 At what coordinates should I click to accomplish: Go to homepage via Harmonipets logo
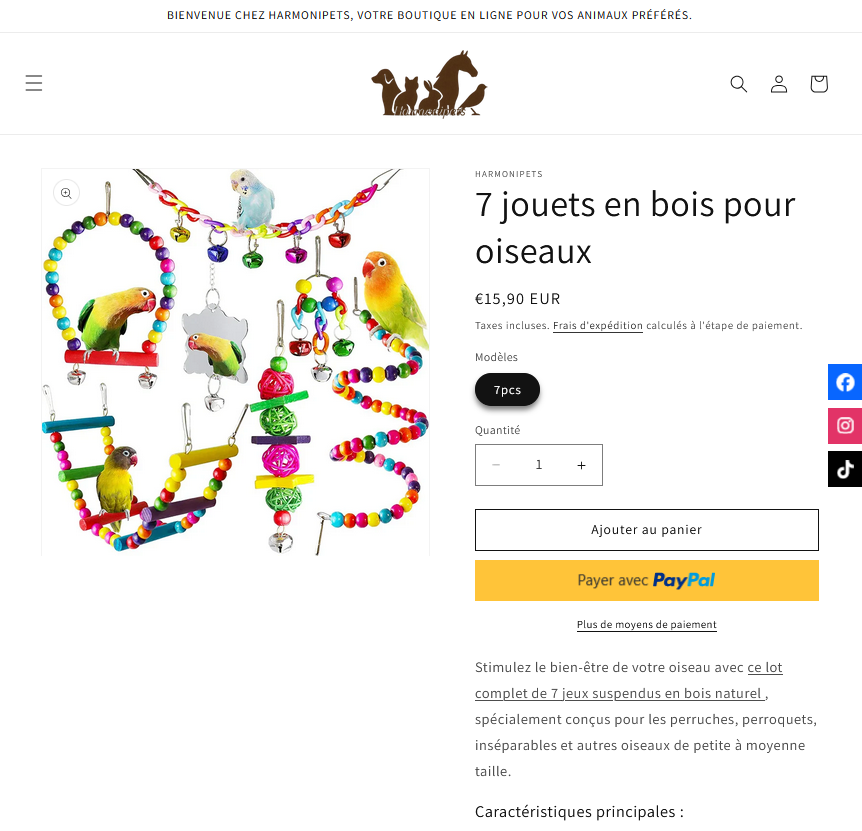pos(429,84)
